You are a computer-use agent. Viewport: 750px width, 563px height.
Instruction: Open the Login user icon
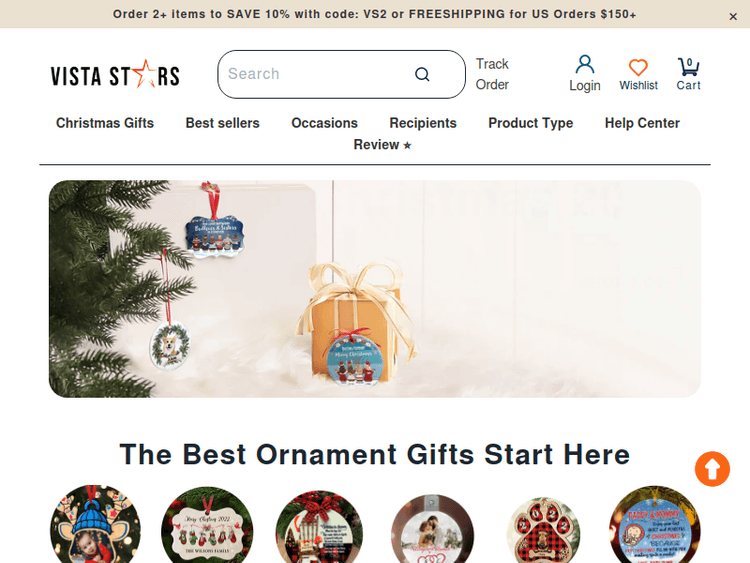tap(585, 64)
